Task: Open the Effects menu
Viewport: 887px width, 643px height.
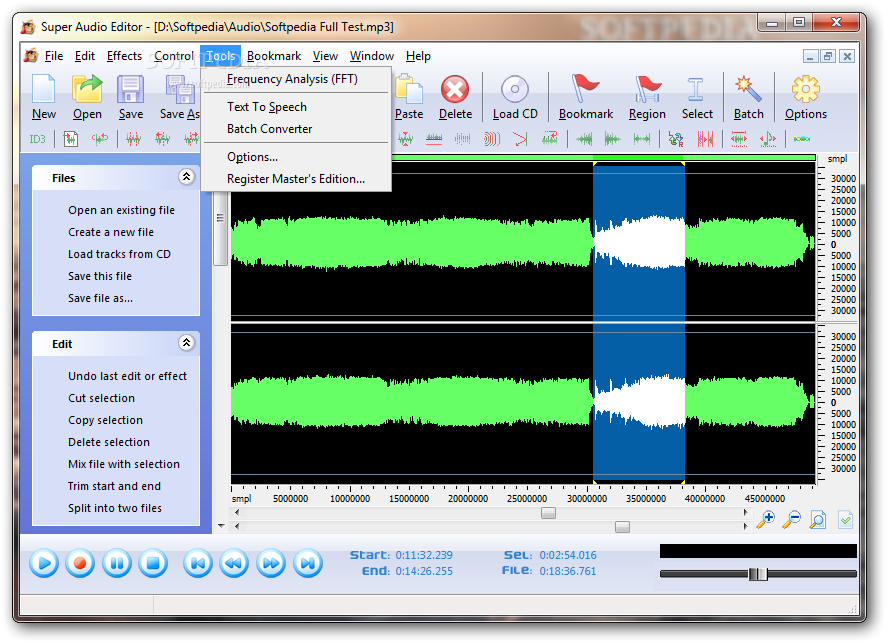Action: [124, 56]
